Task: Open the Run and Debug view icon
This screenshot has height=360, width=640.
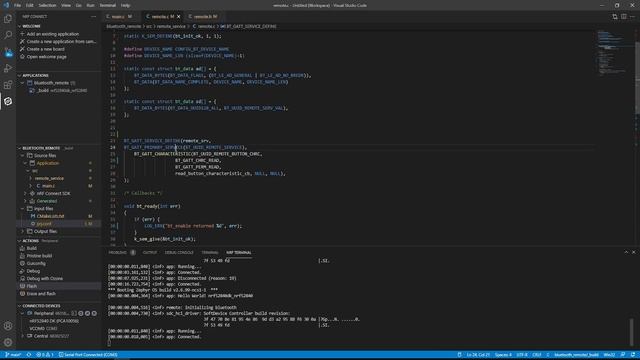Action: 8,68
